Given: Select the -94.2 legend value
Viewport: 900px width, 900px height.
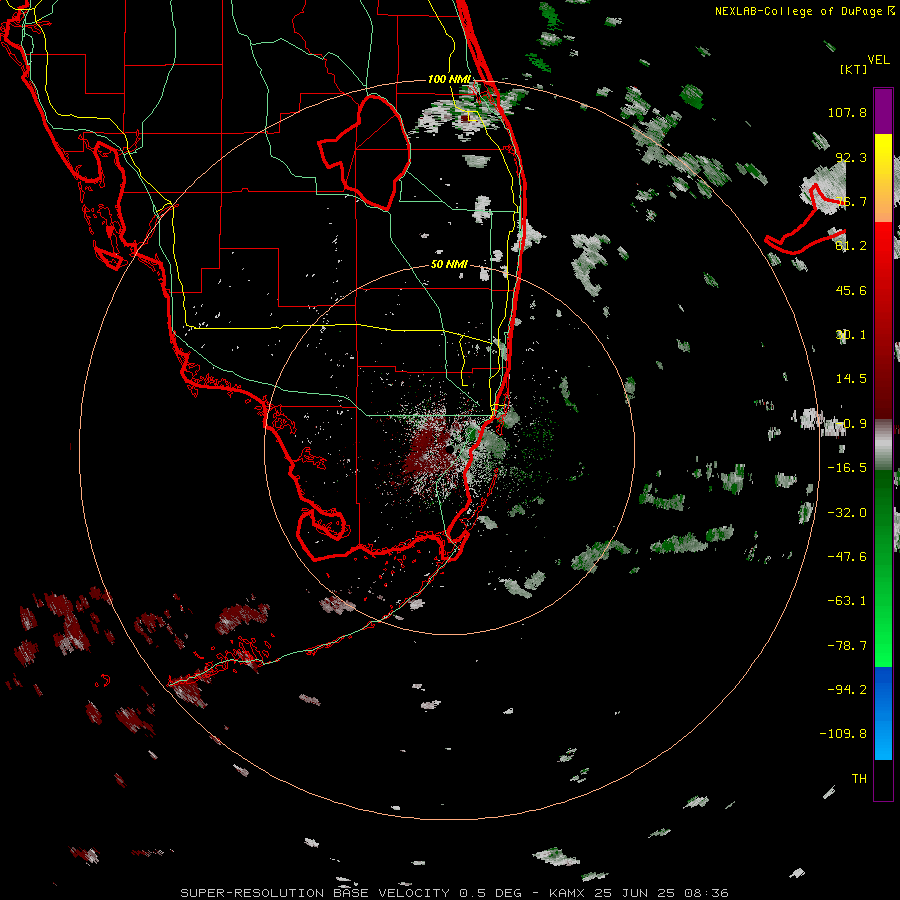Looking at the screenshot, I should coord(847,689).
